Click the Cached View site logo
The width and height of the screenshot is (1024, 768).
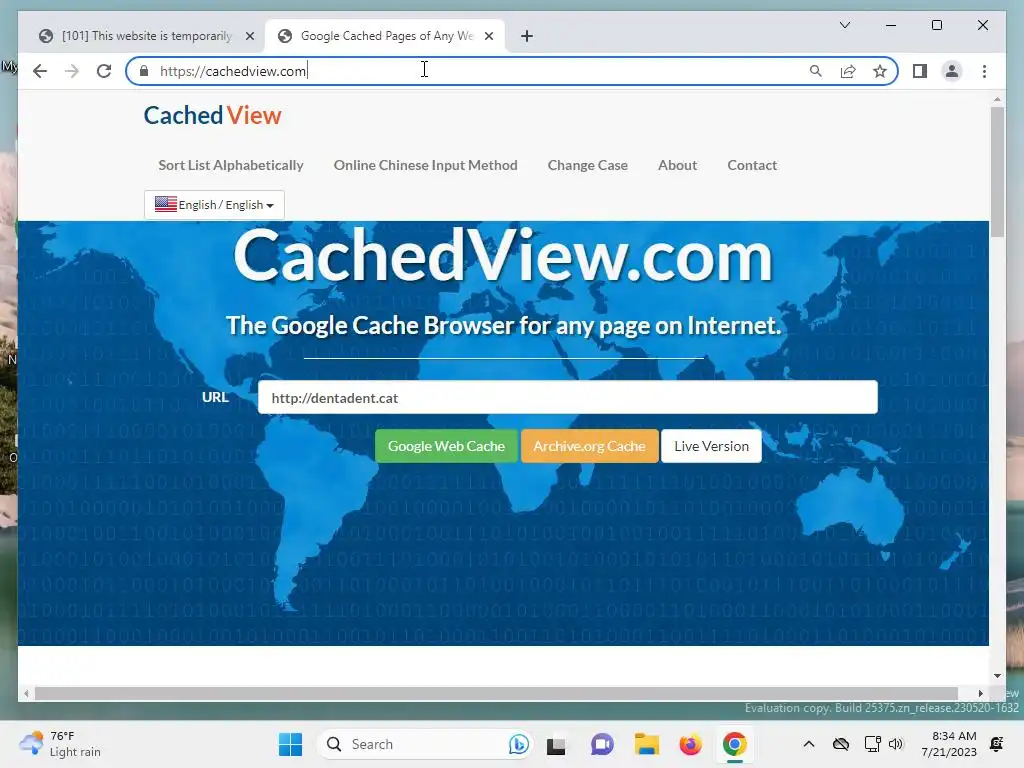coord(212,116)
